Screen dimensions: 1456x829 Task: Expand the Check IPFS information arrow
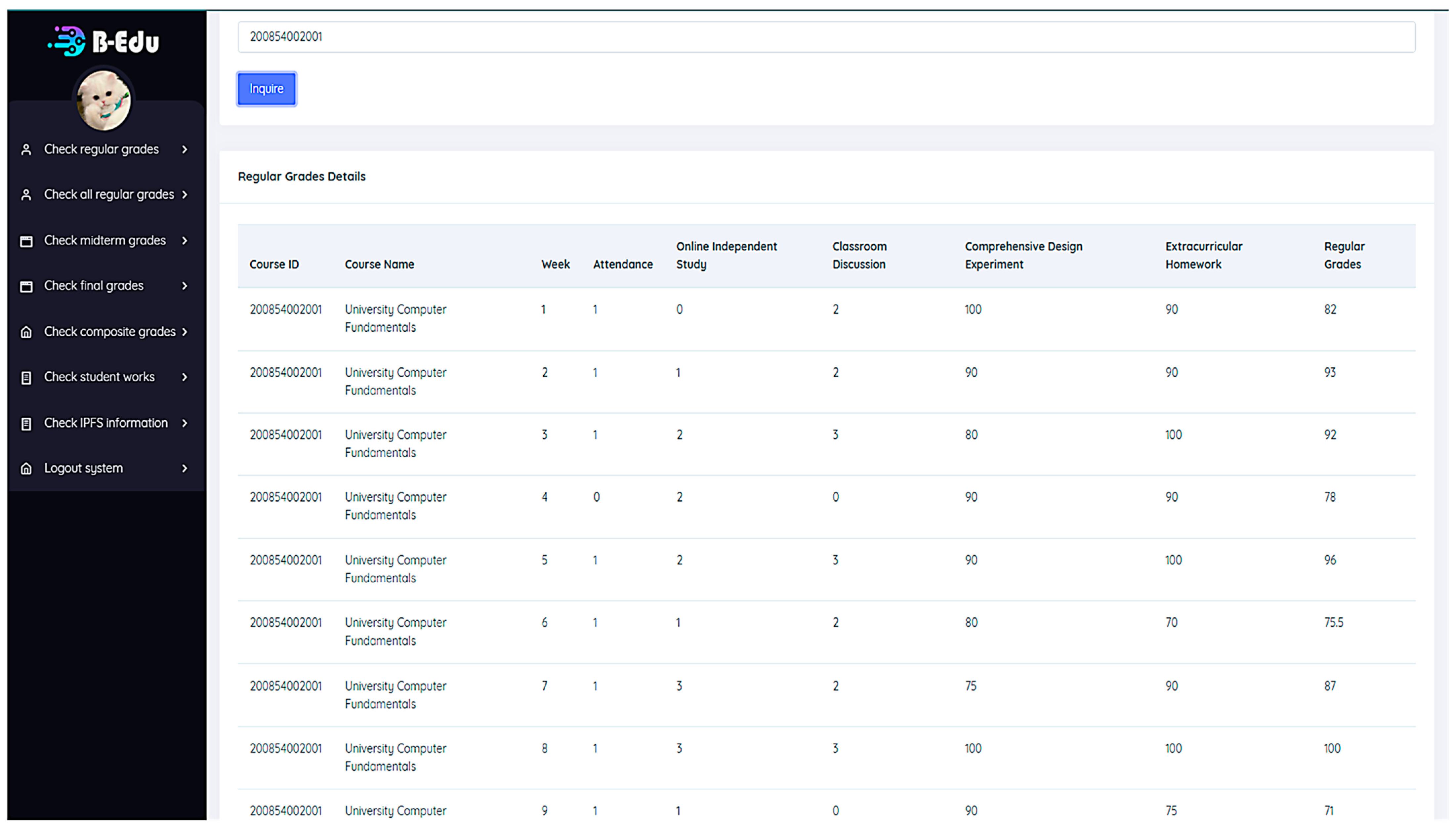click(185, 423)
